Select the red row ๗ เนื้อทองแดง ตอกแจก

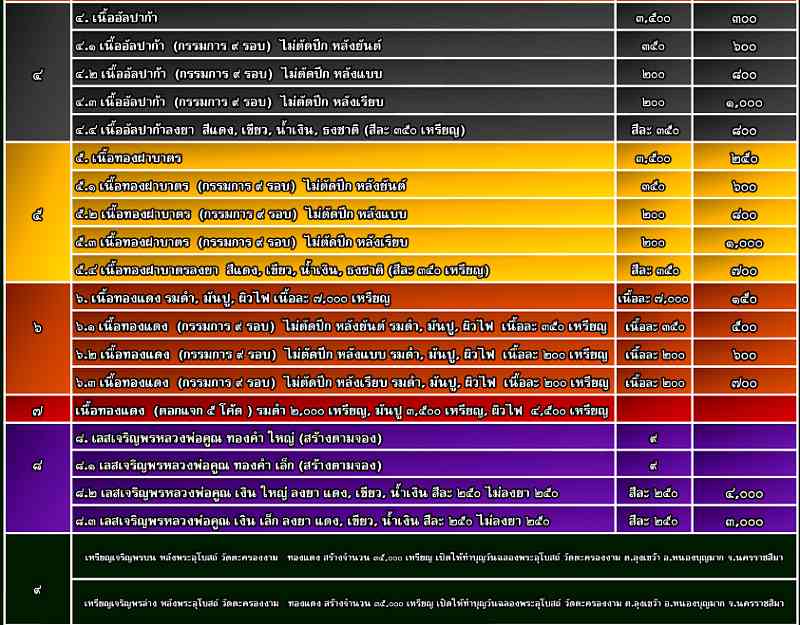click(340, 410)
